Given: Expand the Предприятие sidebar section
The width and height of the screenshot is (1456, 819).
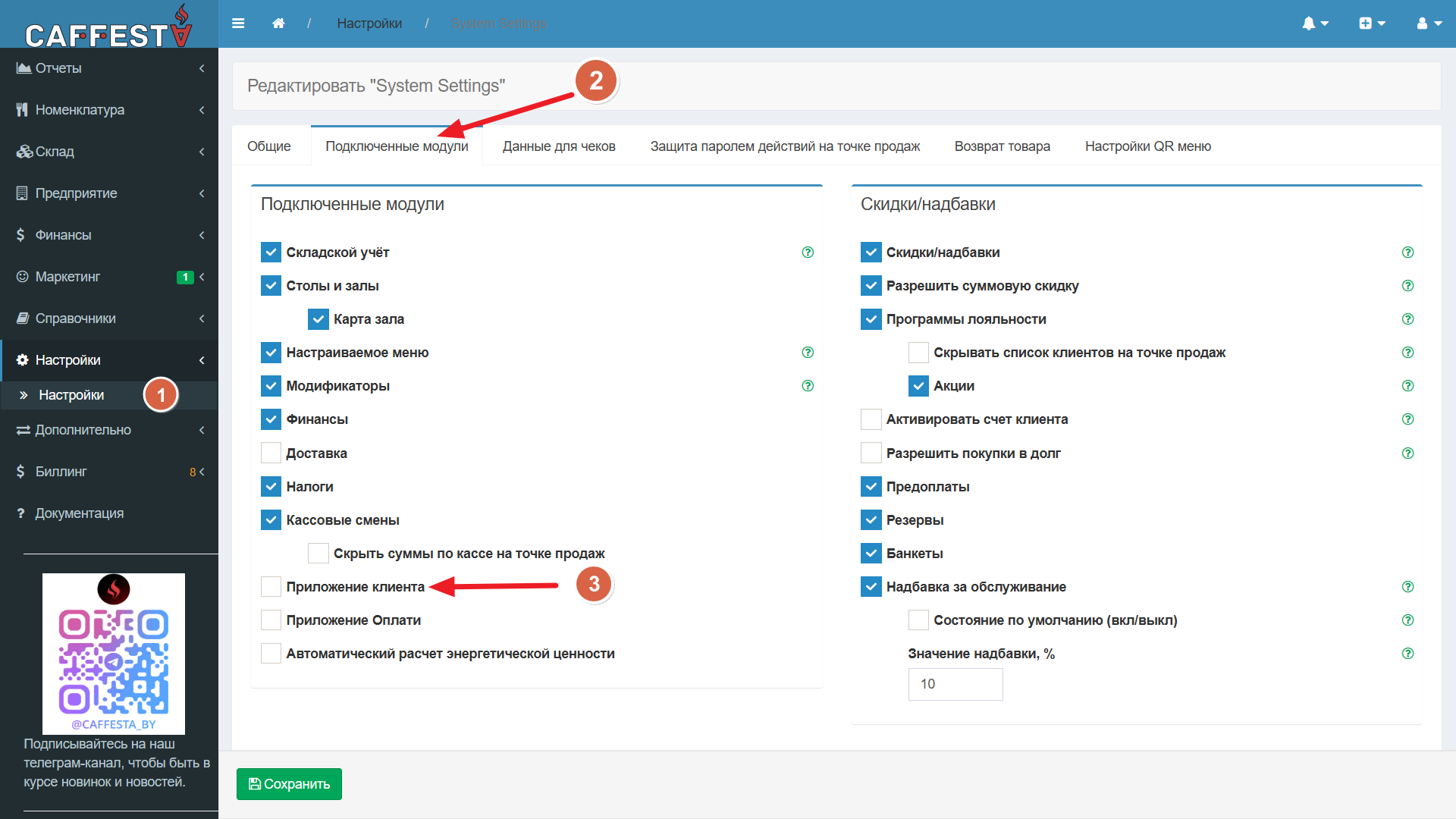Looking at the screenshot, I should point(109,193).
